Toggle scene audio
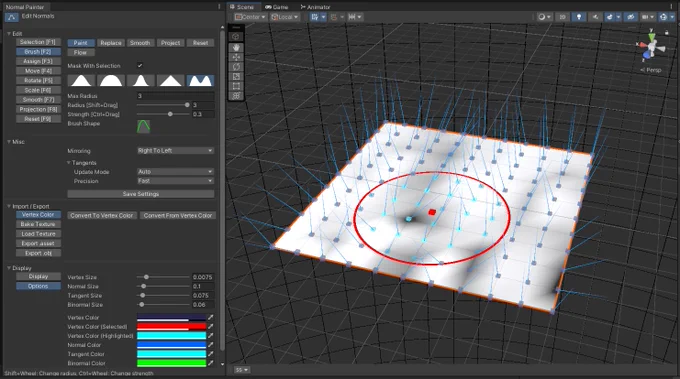This screenshot has height=379, width=680. (x=595, y=17)
